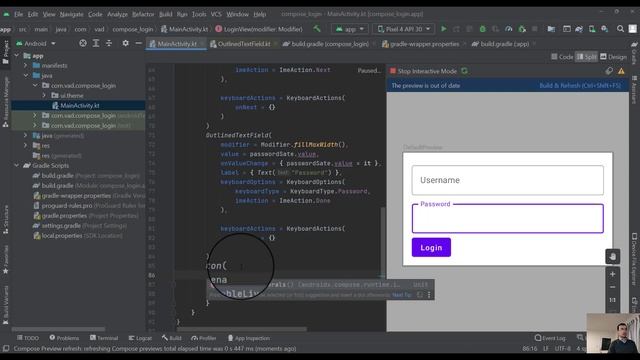The image size is (640, 360).
Task: Select settings.gradle in project tree
Action: (x=79, y=225)
